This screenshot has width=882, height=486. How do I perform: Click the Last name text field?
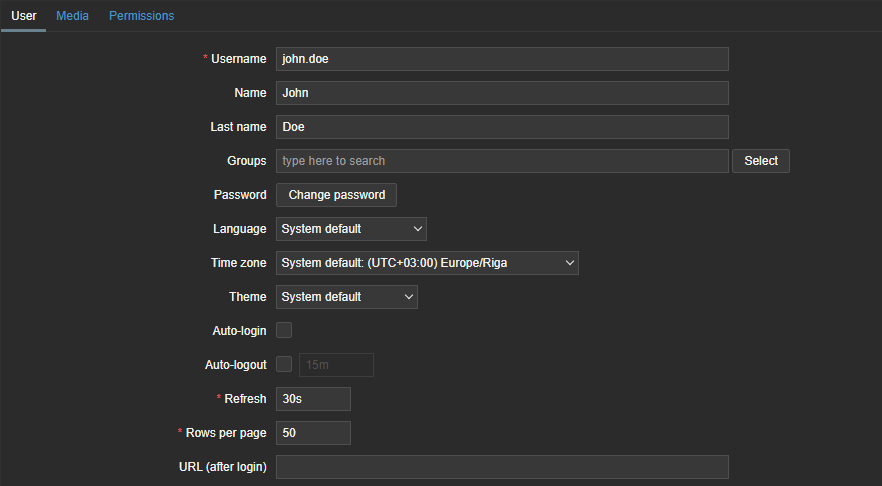pos(502,127)
